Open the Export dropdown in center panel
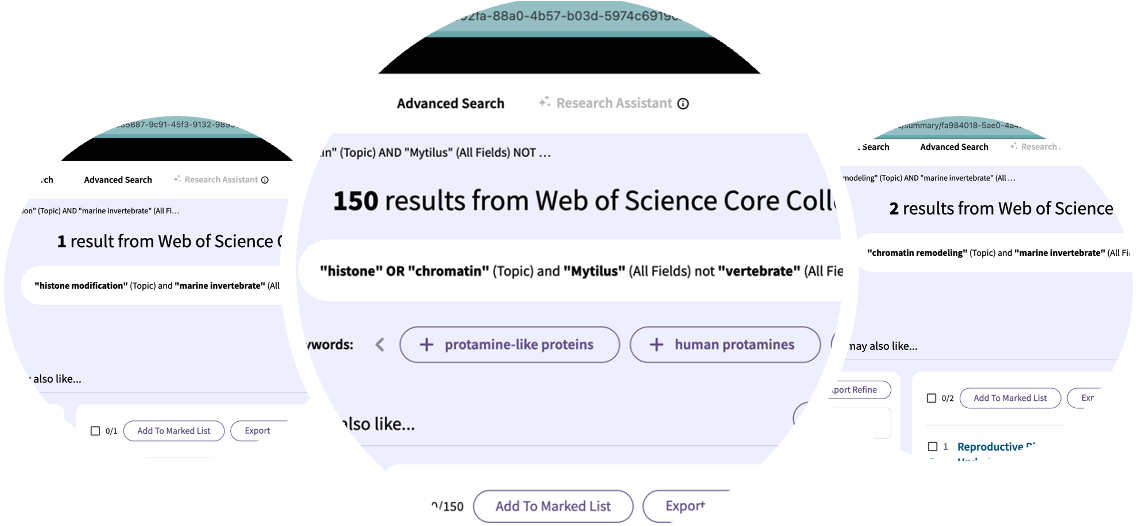 pos(685,506)
